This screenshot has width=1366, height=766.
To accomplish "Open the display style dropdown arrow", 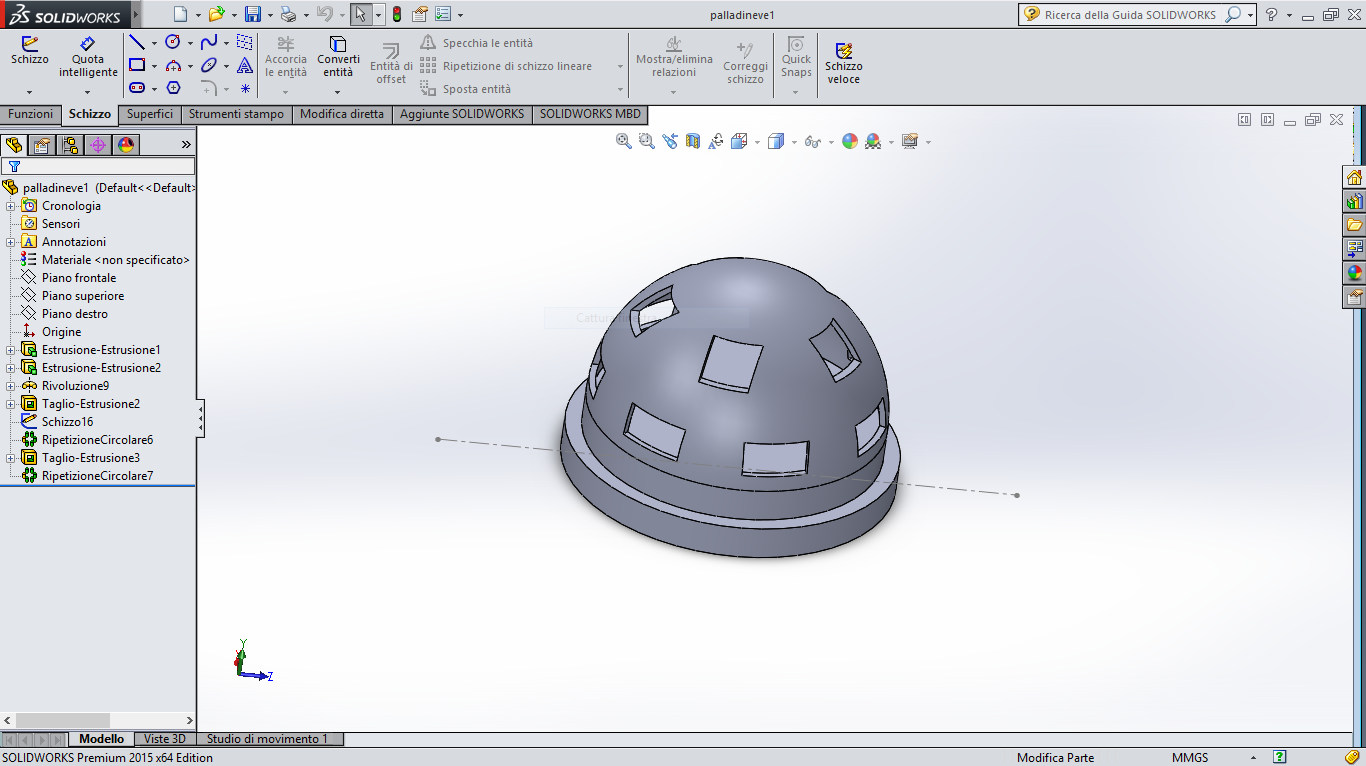I will pyautogui.click(x=794, y=142).
